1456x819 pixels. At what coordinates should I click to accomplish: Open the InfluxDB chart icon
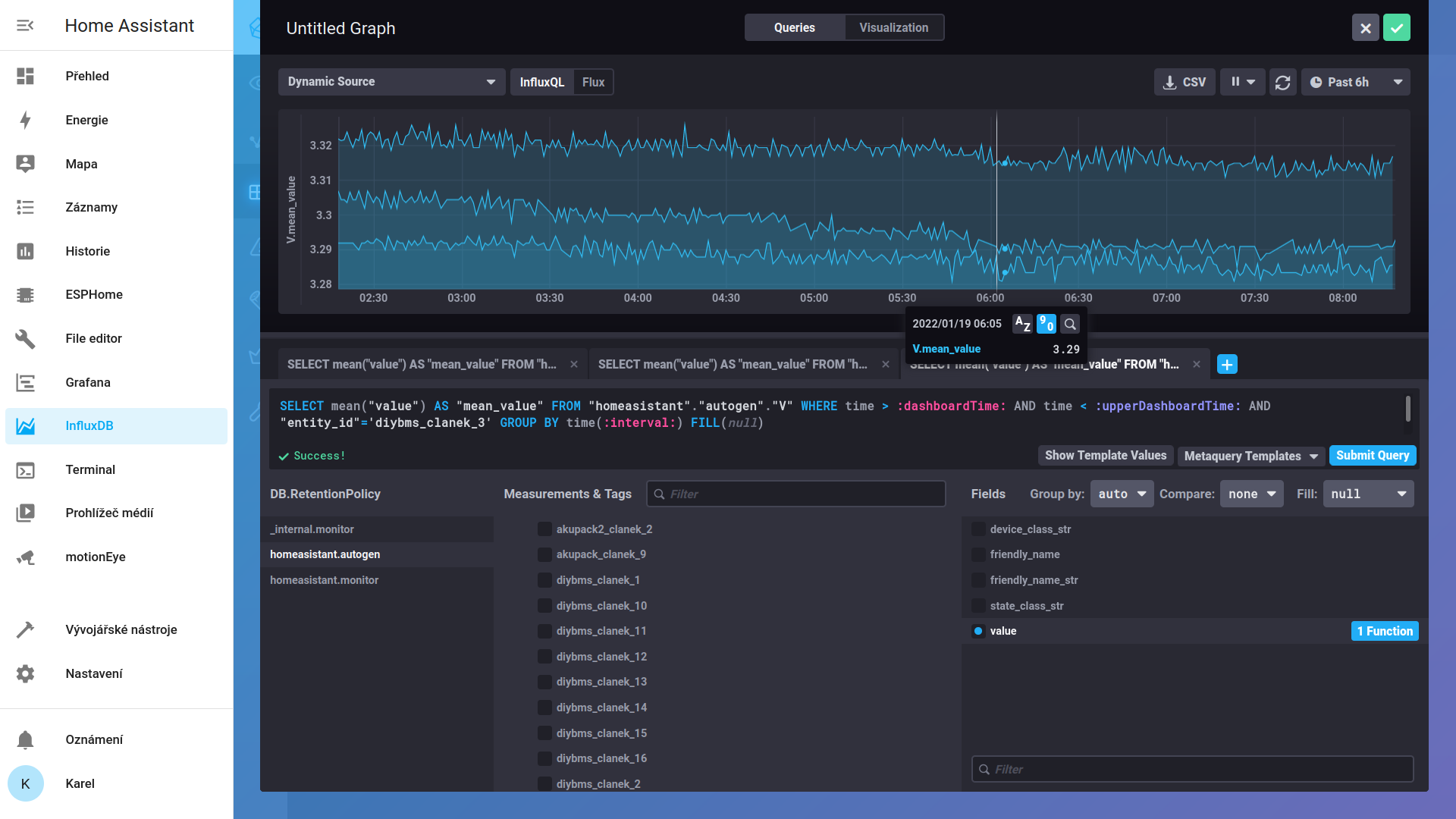click(25, 425)
